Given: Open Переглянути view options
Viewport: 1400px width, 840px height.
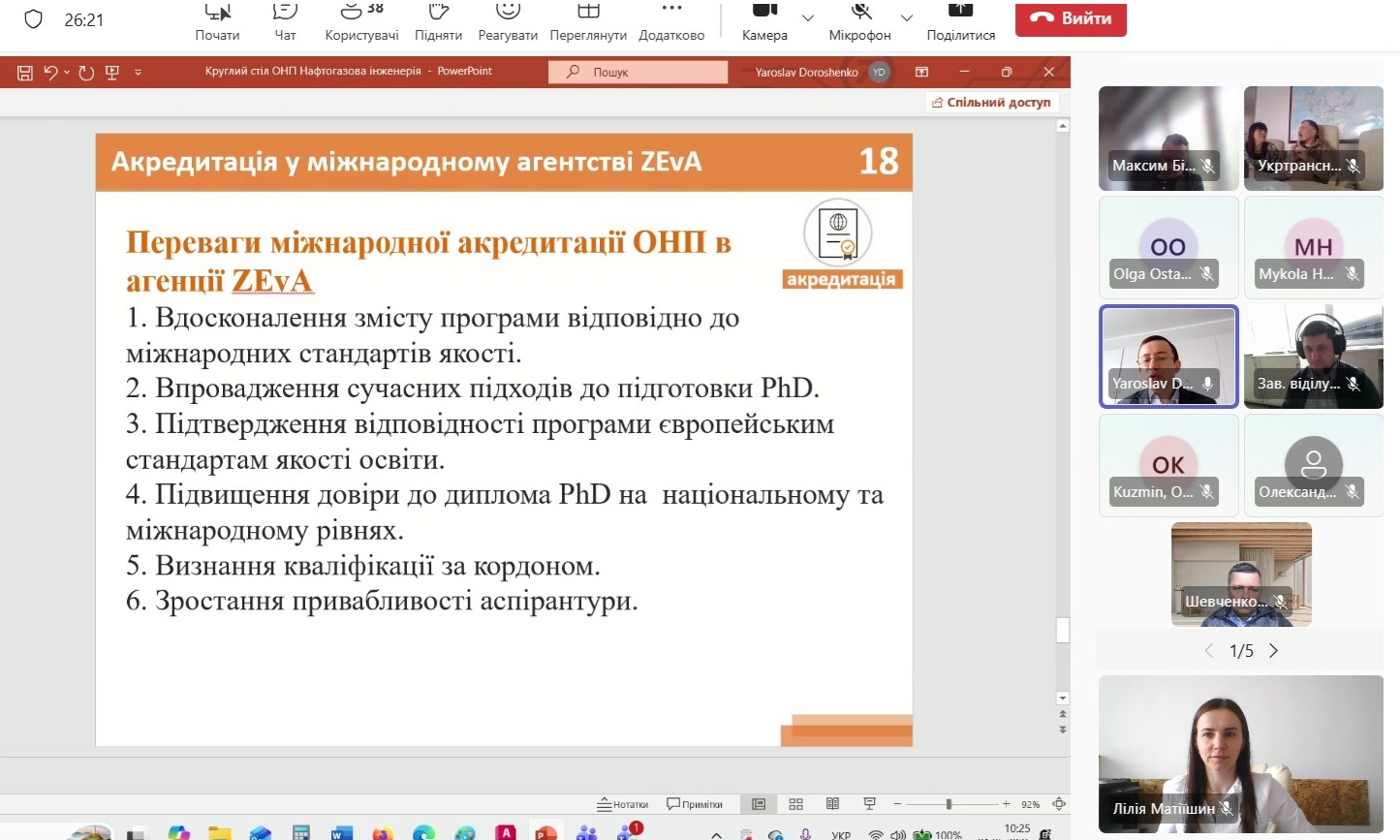Looking at the screenshot, I should pyautogui.click(x=588, y=21).
